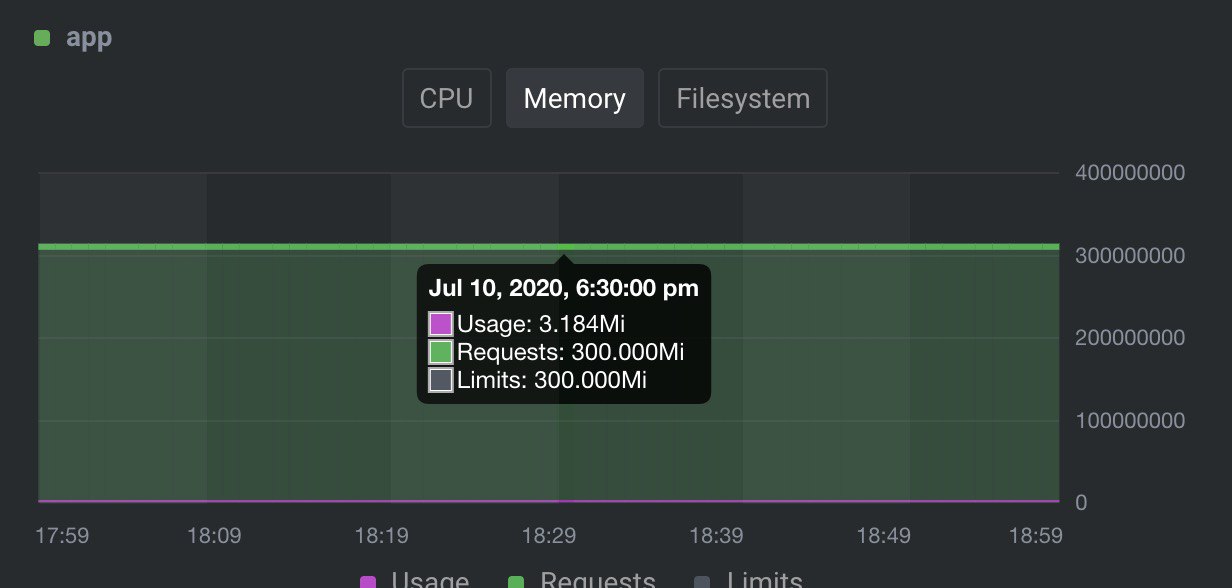
Task: Click the 18:09 time axis label
Action: [x=214, y=536]
